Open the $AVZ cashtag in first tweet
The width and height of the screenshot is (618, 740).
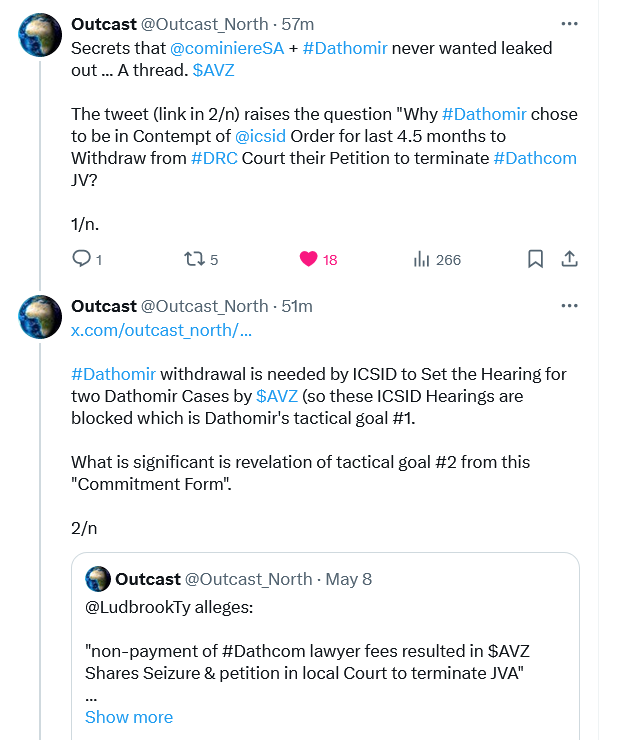213,70
